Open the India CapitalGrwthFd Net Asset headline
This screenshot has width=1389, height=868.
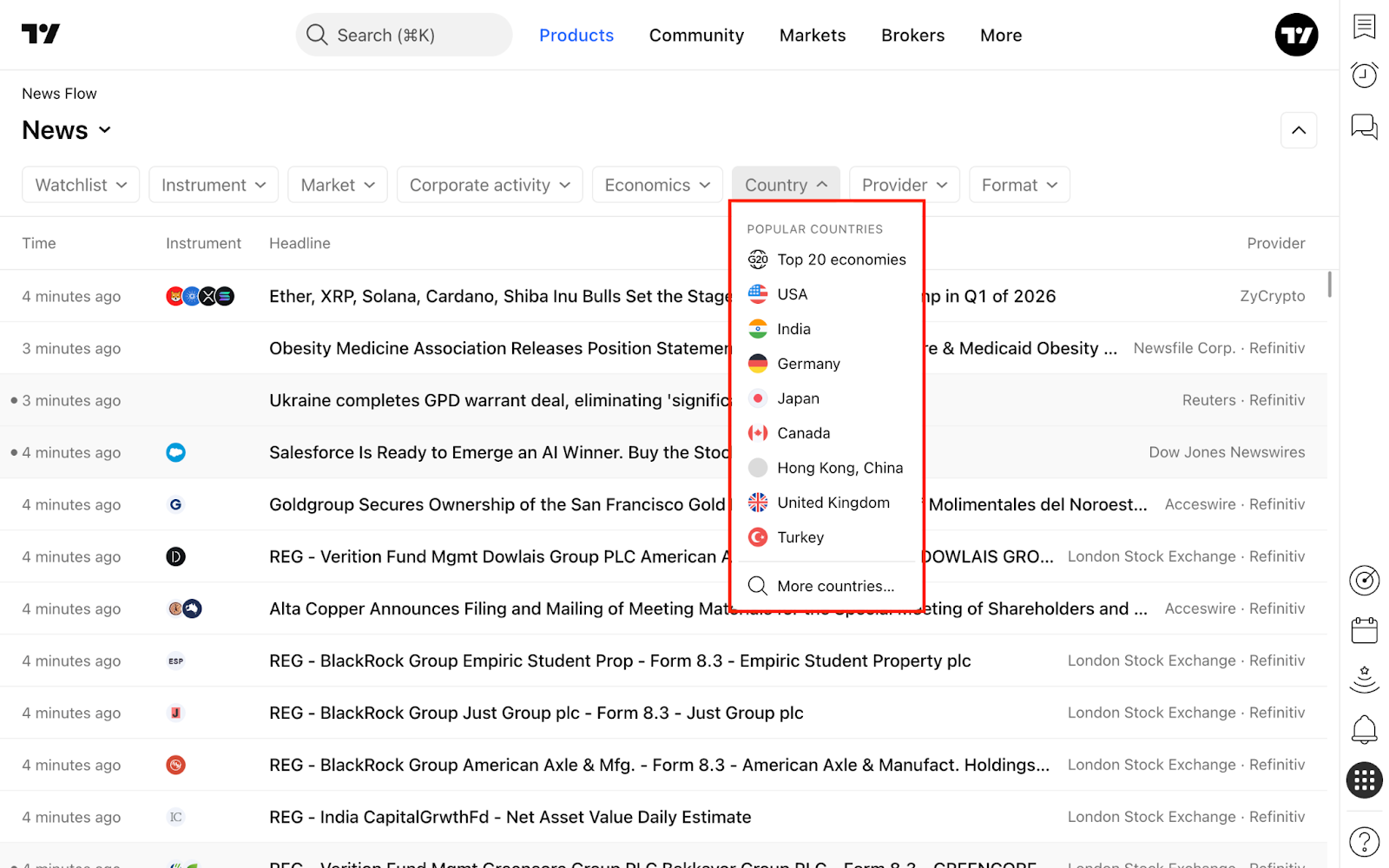(x=510, y=817)
